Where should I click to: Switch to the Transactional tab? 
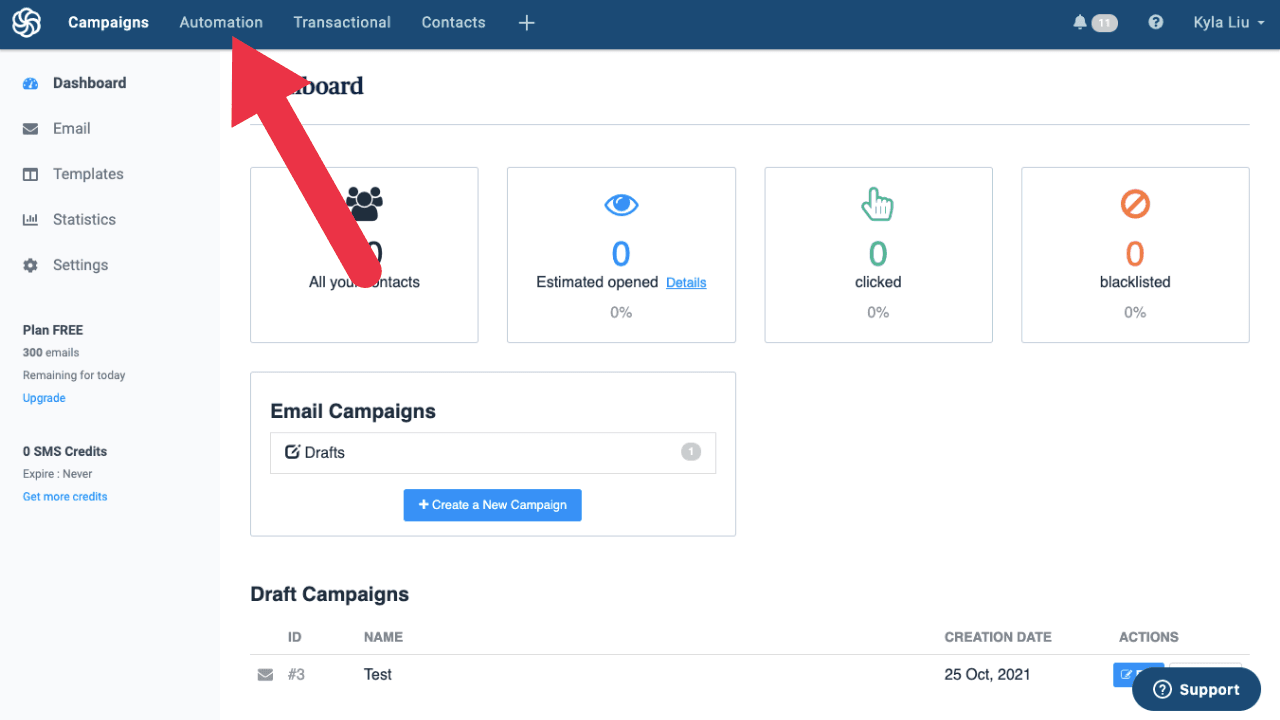342,22
